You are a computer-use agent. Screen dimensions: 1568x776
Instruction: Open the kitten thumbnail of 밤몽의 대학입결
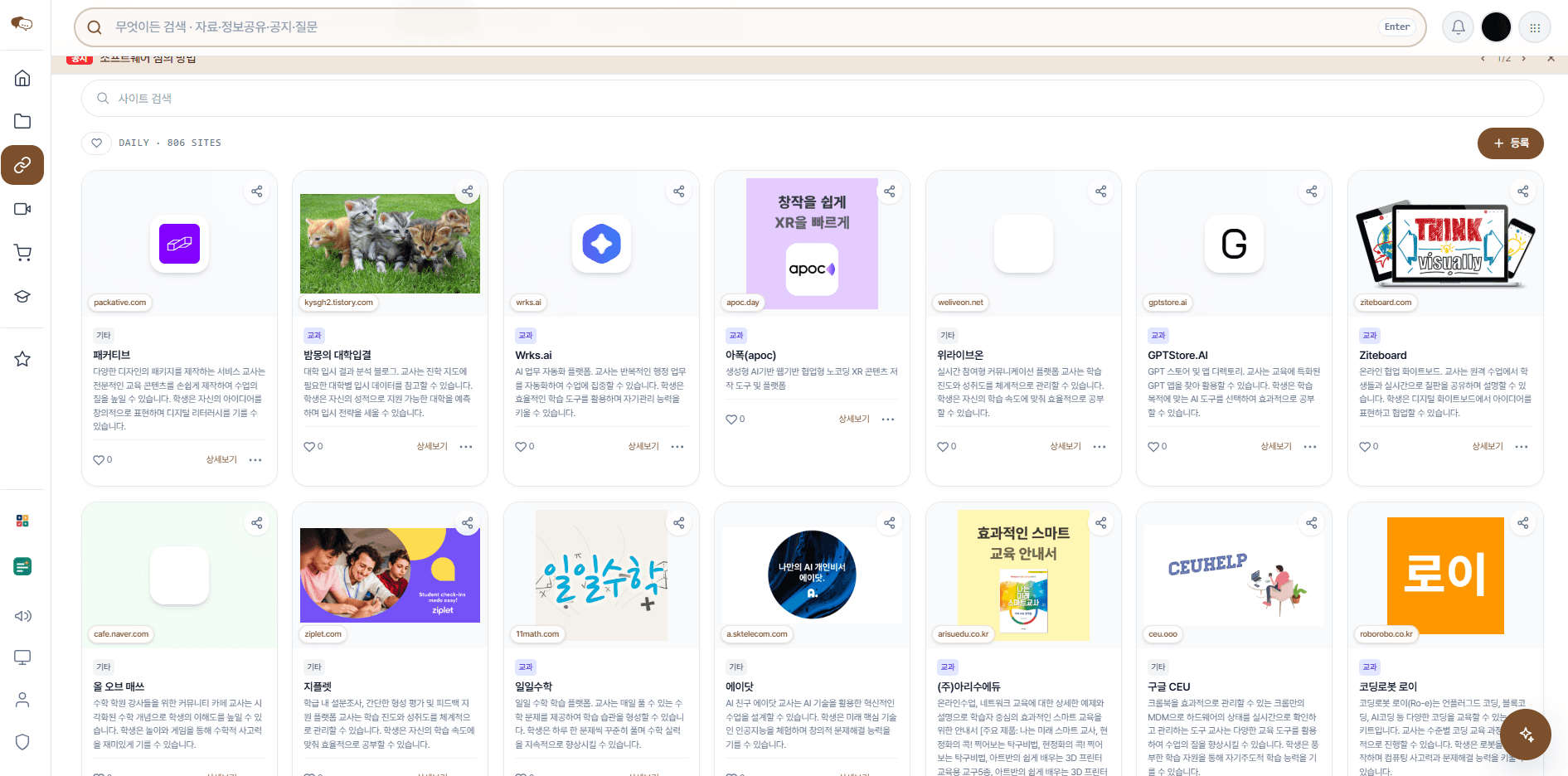click(x=390, y=244)
